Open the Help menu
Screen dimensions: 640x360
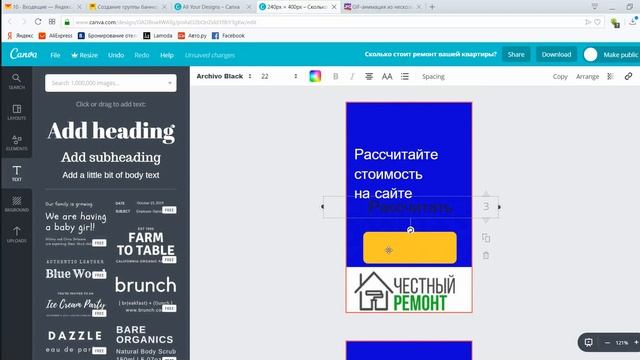click(167, 55)
